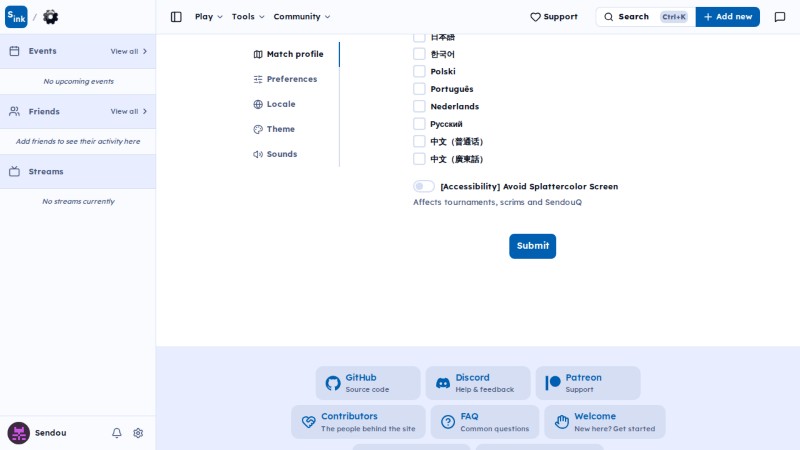Click the Events calendar icon
Image resolution: width=800 pixels, height=450 pixels.
14,51
